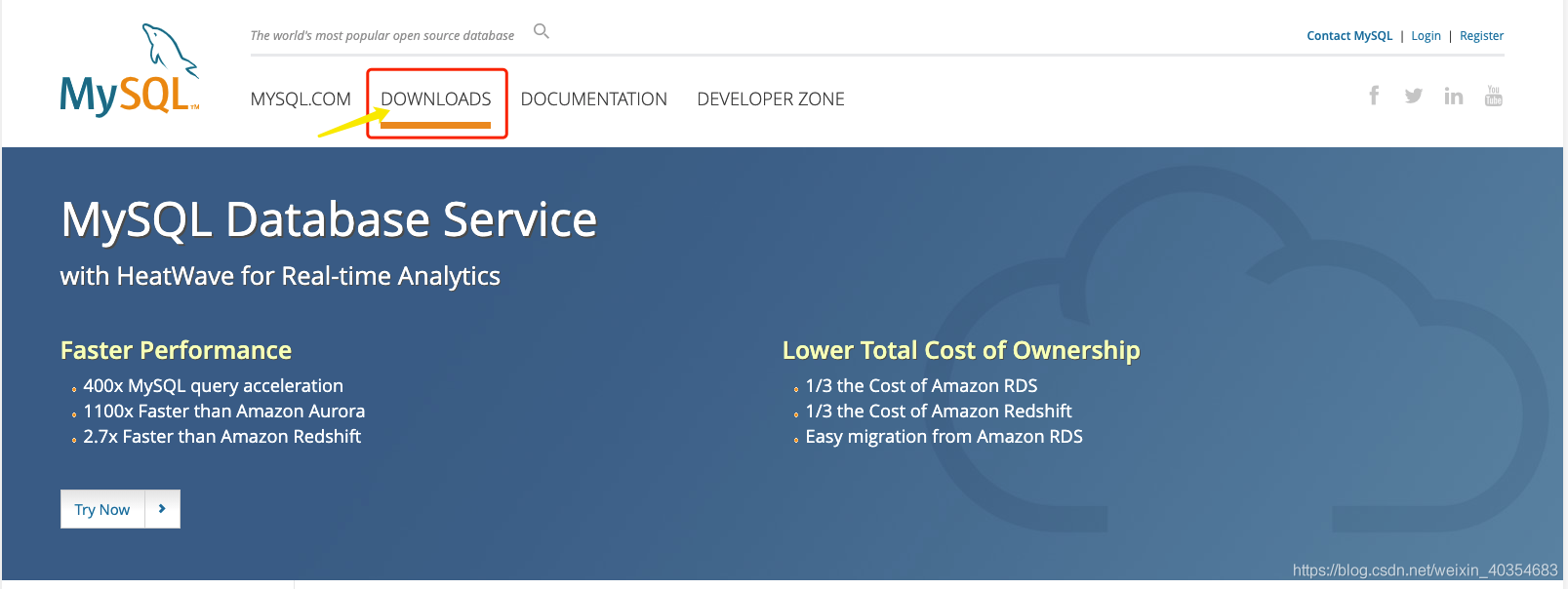Click the Lower Total Cost of Ownership heading
Image resolution: width=1568 pixels, height=589 pixels.
(961, 350)
